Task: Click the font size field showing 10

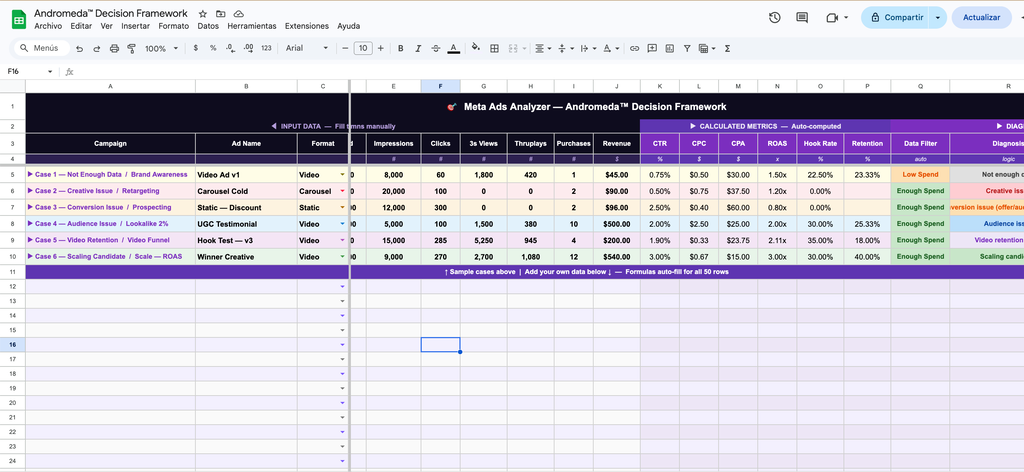Action: pos(363,48)
